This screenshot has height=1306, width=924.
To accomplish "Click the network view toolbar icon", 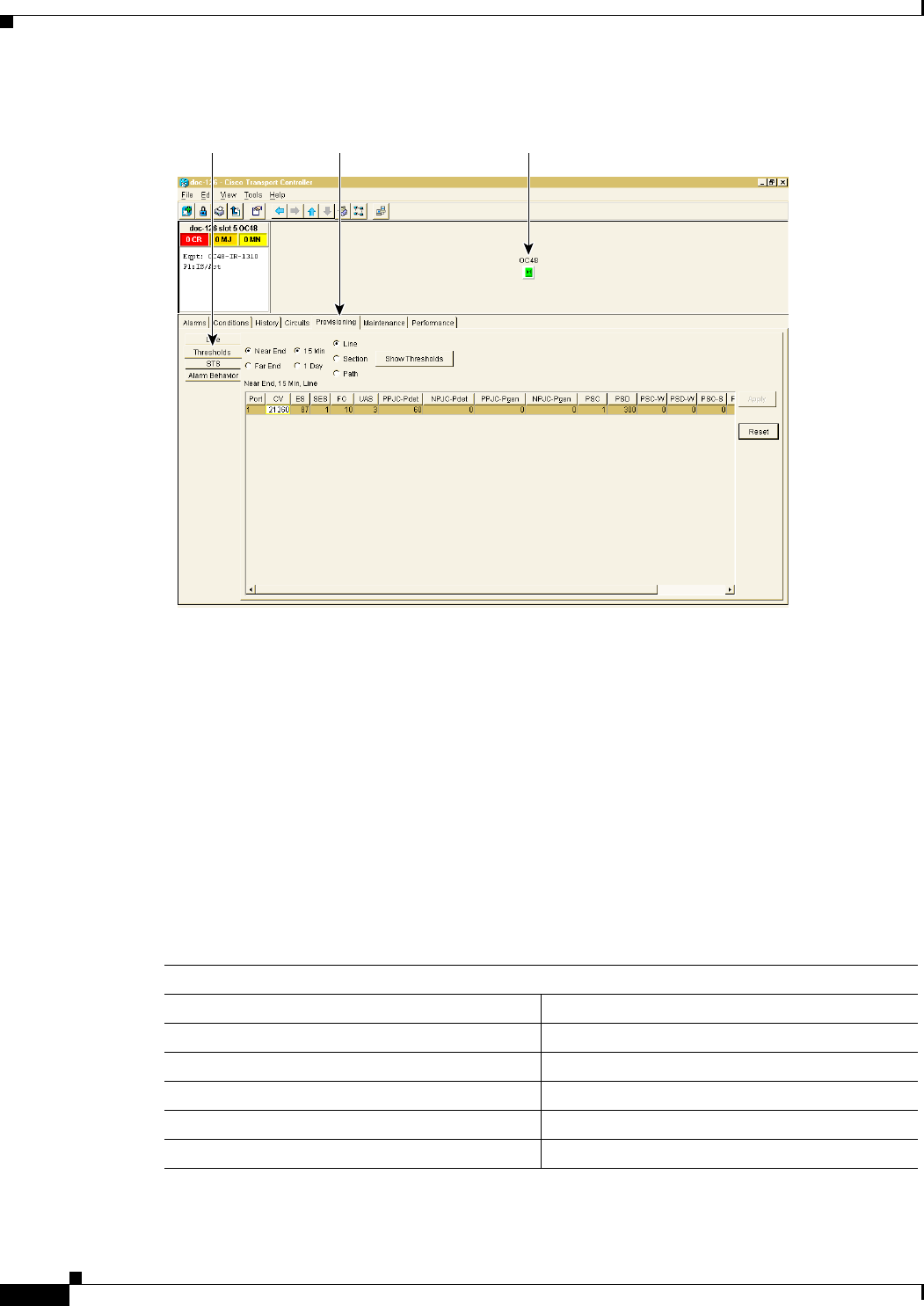I will [x=359, y=211].
